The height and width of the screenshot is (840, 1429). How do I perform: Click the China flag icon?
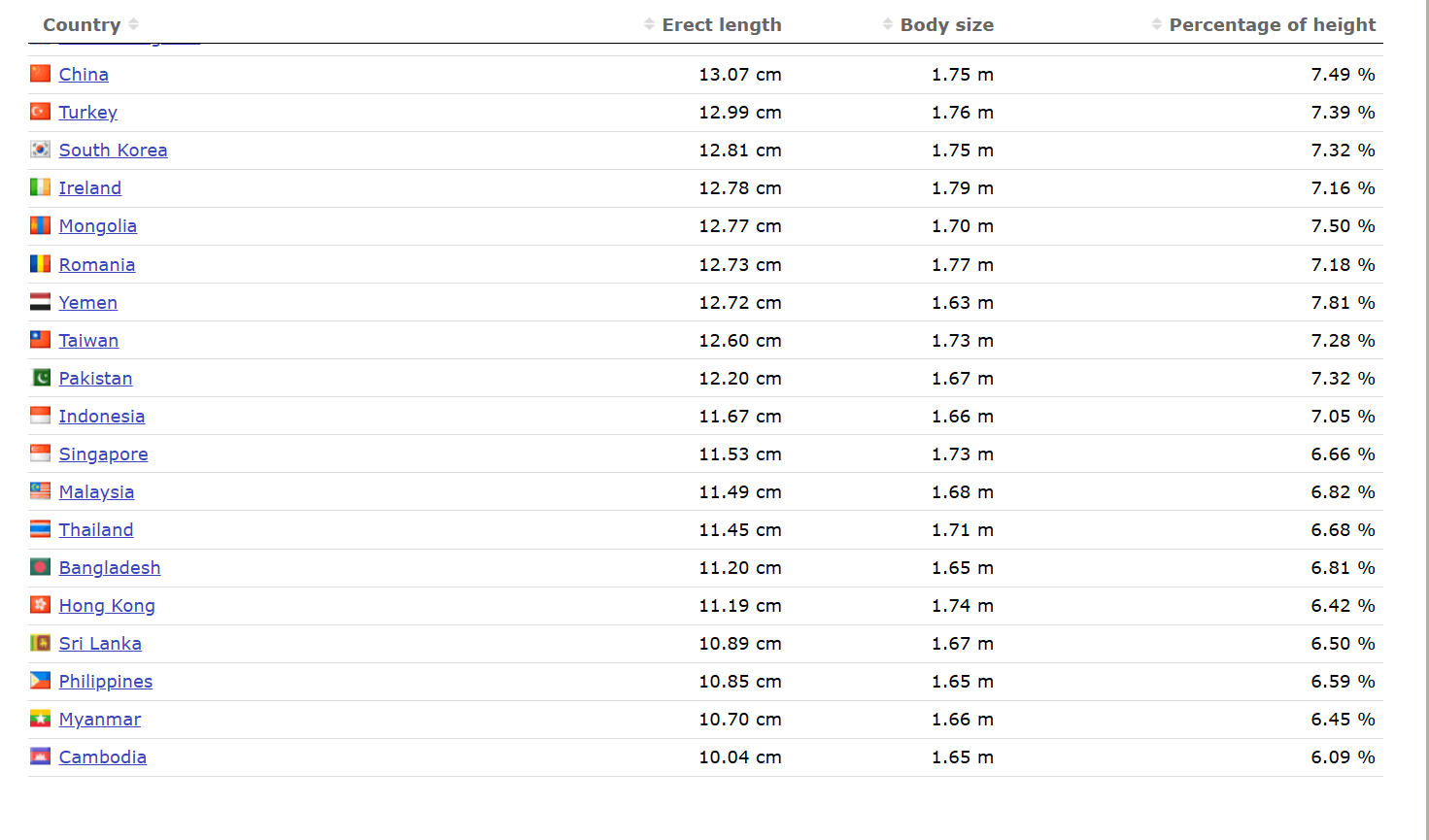tap(40, 74)
